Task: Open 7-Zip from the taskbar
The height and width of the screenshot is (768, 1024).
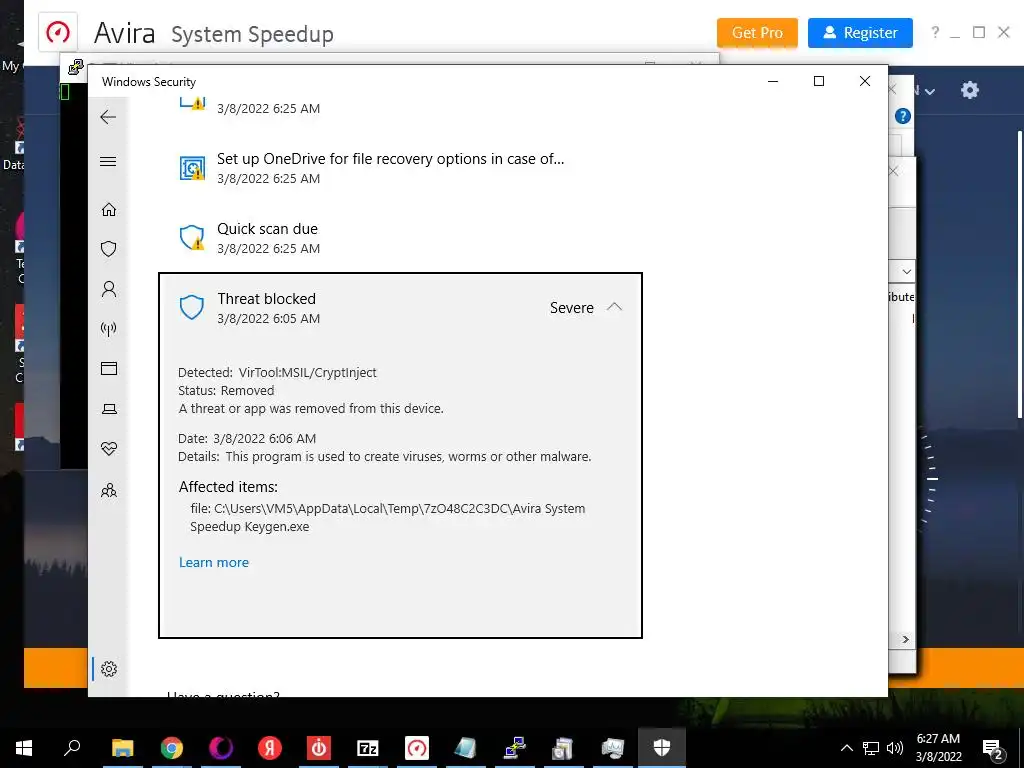Action: coord(368,748)
